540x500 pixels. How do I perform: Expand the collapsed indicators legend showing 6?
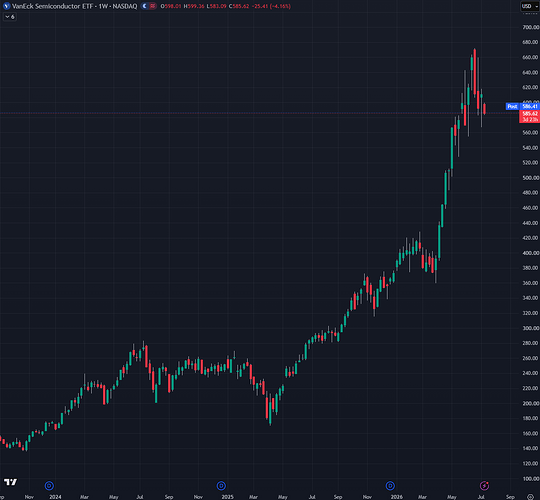click(x=10, y=17)
